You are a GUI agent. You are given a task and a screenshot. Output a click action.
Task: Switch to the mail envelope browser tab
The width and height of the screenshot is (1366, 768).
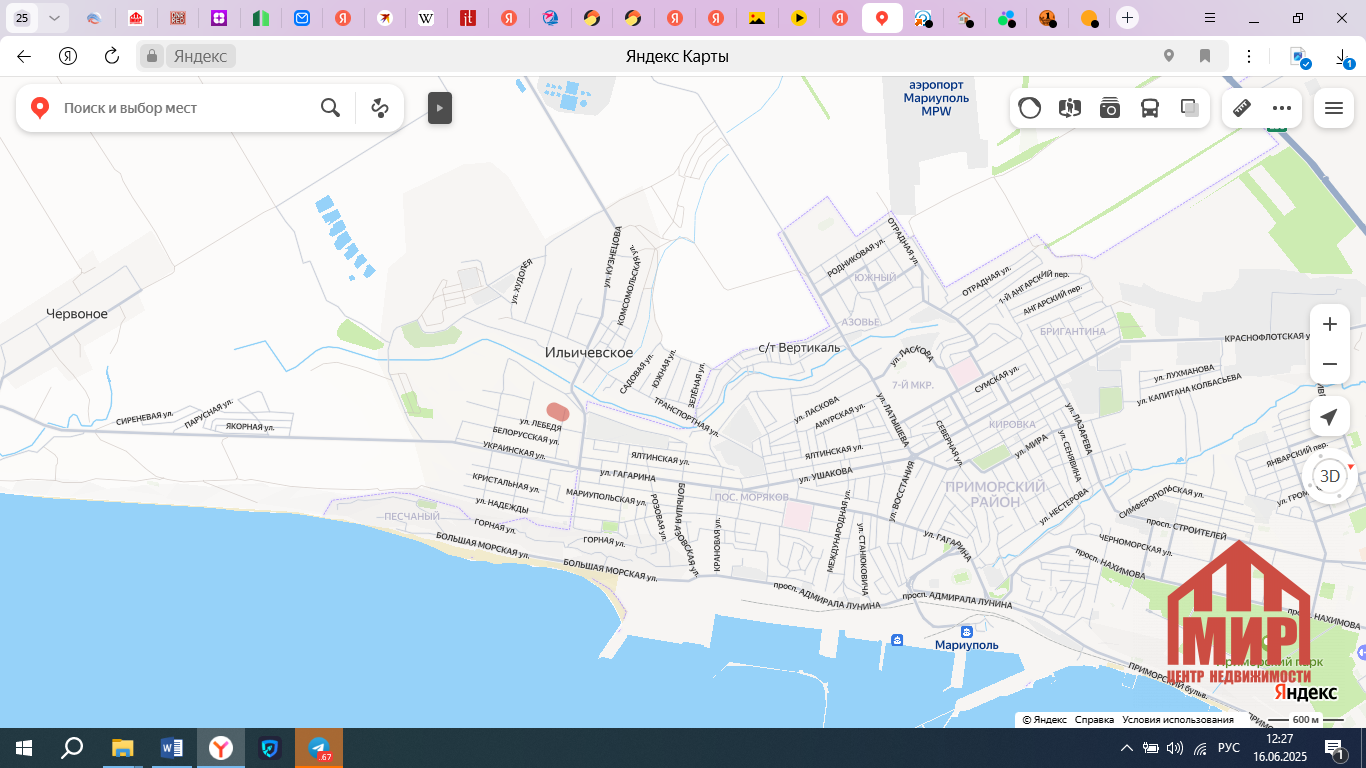(302, 18)
